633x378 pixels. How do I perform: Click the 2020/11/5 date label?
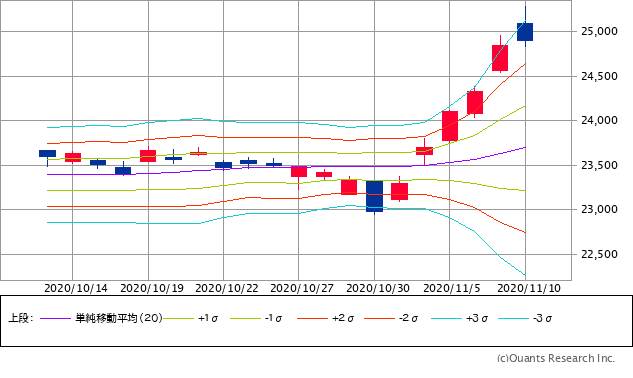452,288
